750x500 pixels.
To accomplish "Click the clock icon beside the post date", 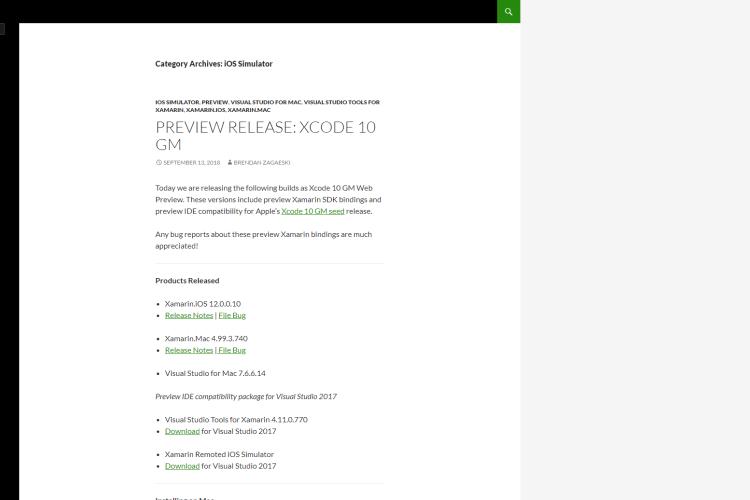I will pos(158,163).
